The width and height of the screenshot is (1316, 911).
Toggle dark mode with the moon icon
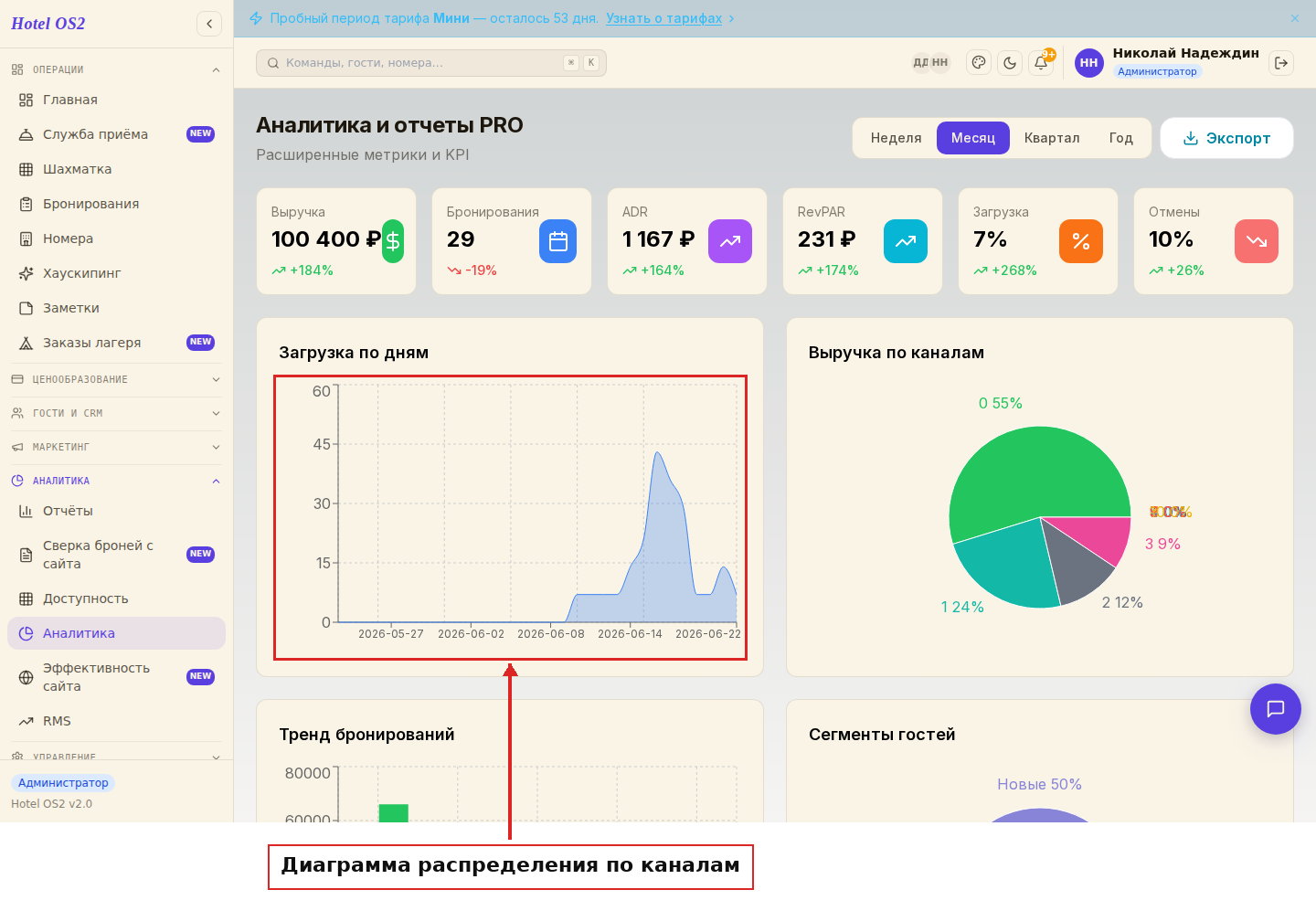[x=1010, y=63]
